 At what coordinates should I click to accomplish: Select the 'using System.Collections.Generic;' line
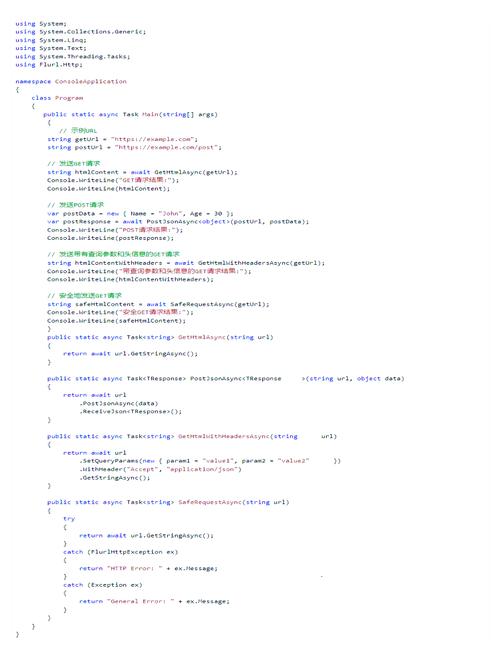tap(80, 32)
